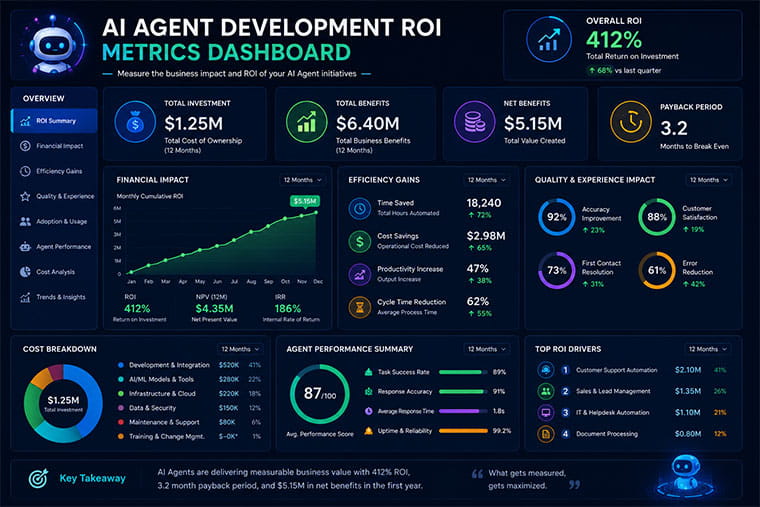Click the Time Saved value 18,240
The width and height of the screenshot is (760, 507).
484,203
